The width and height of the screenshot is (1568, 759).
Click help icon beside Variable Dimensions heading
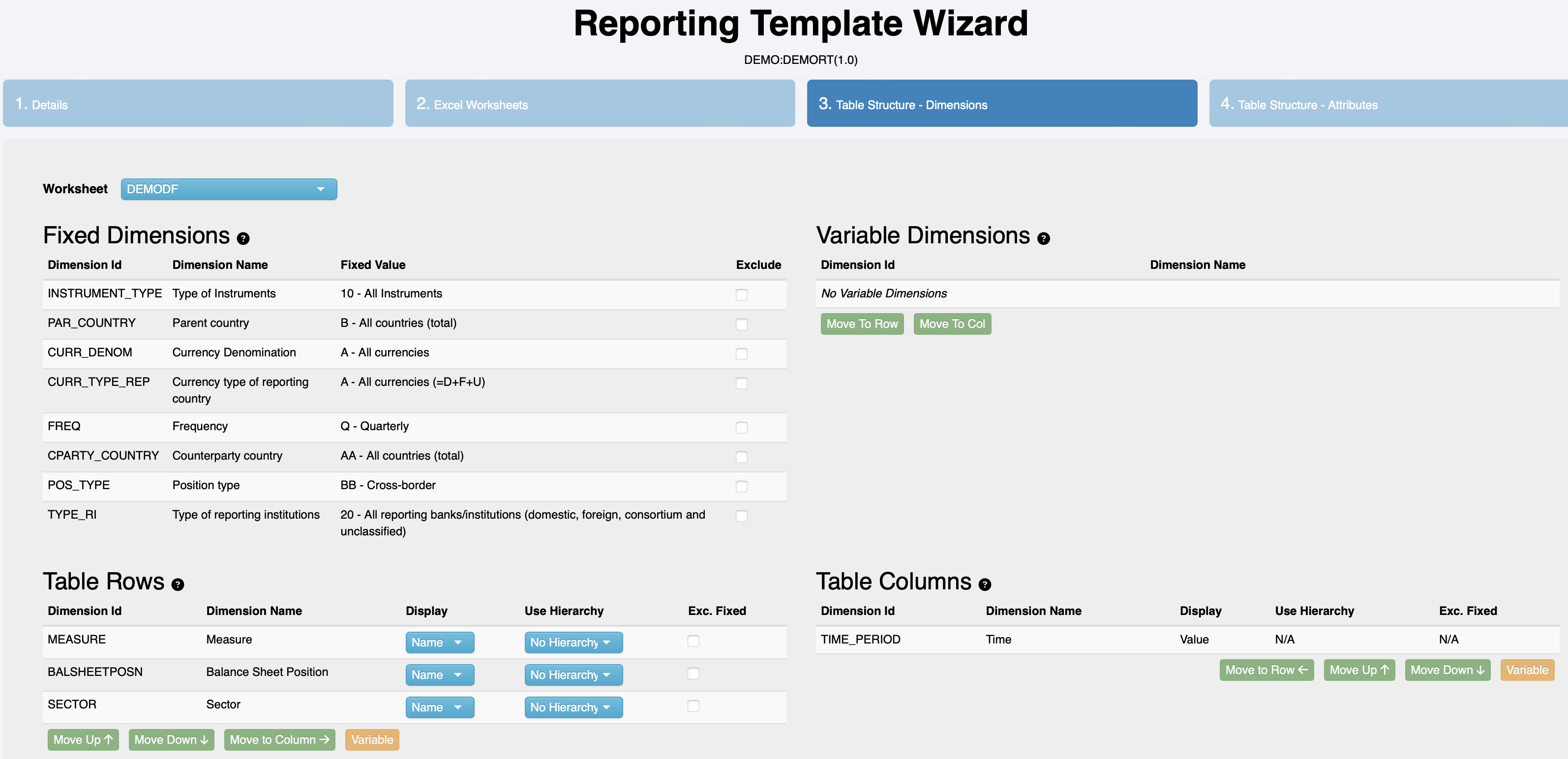coord(1043,238)
